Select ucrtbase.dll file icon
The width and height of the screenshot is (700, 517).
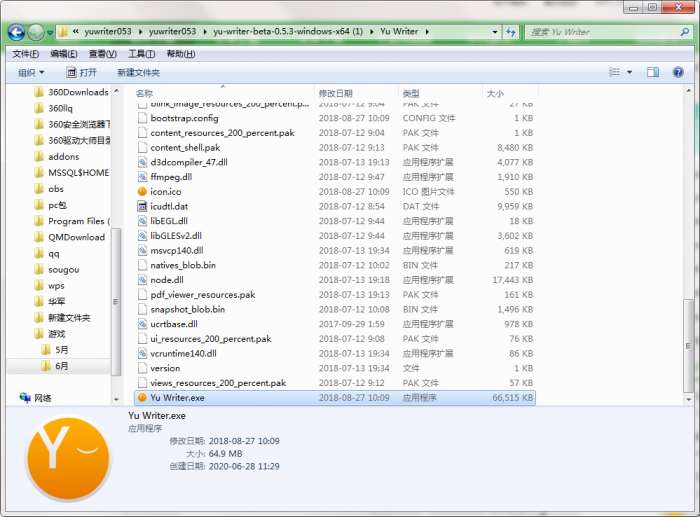pos(142,324)
